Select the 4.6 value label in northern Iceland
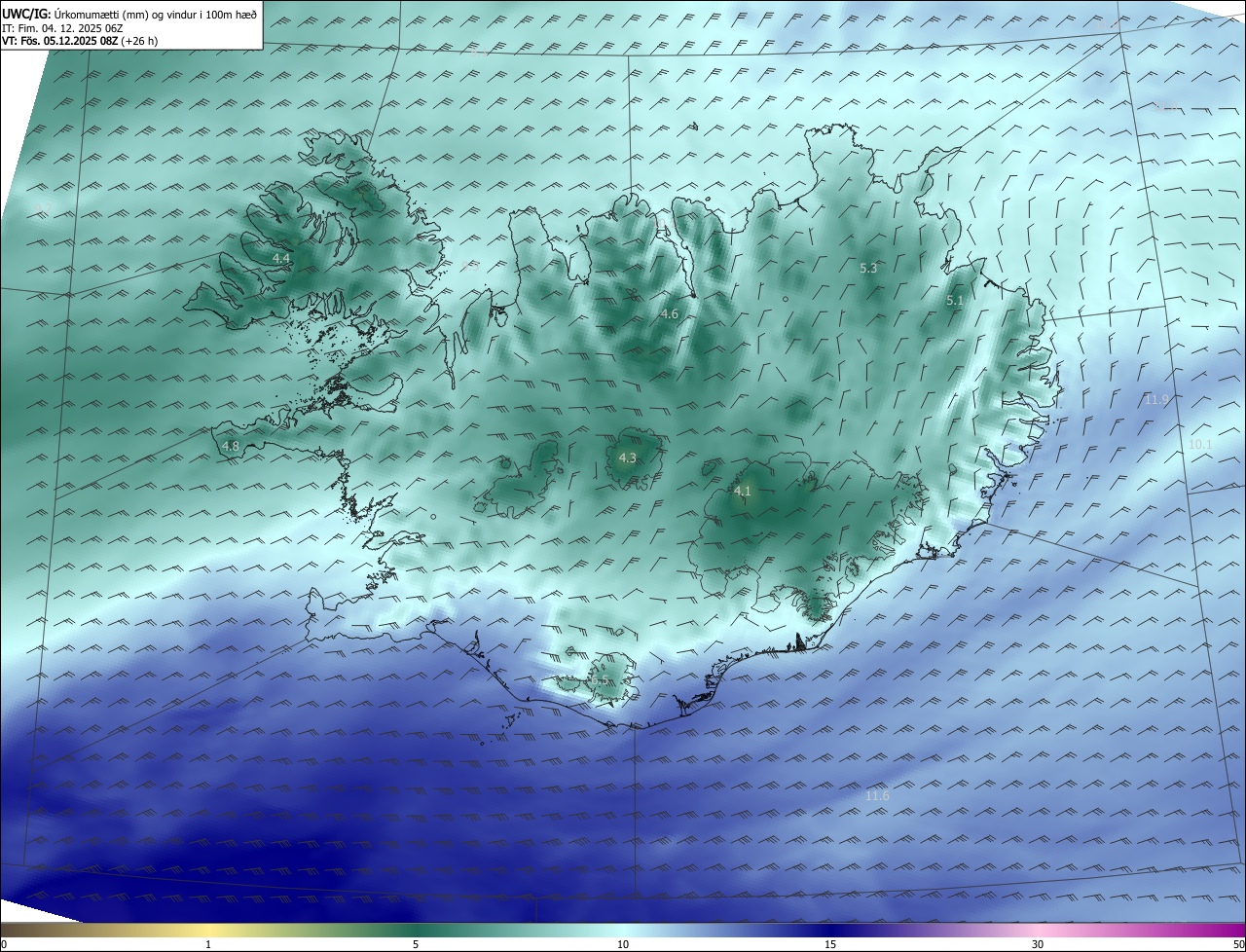 [x=669, y=313]
